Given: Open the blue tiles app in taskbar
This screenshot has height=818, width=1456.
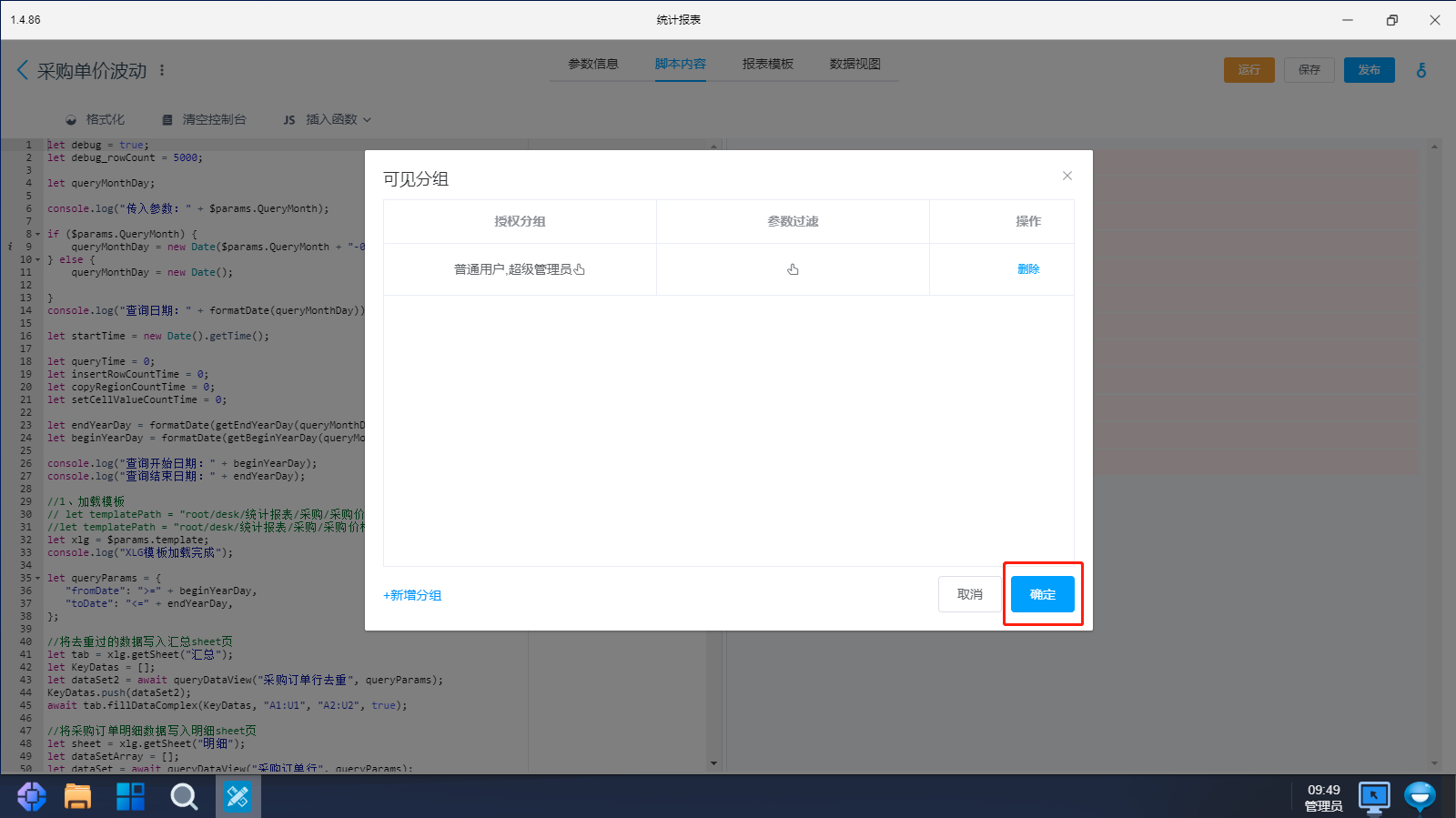Looking at the screenshot, I should pos(131,797).
